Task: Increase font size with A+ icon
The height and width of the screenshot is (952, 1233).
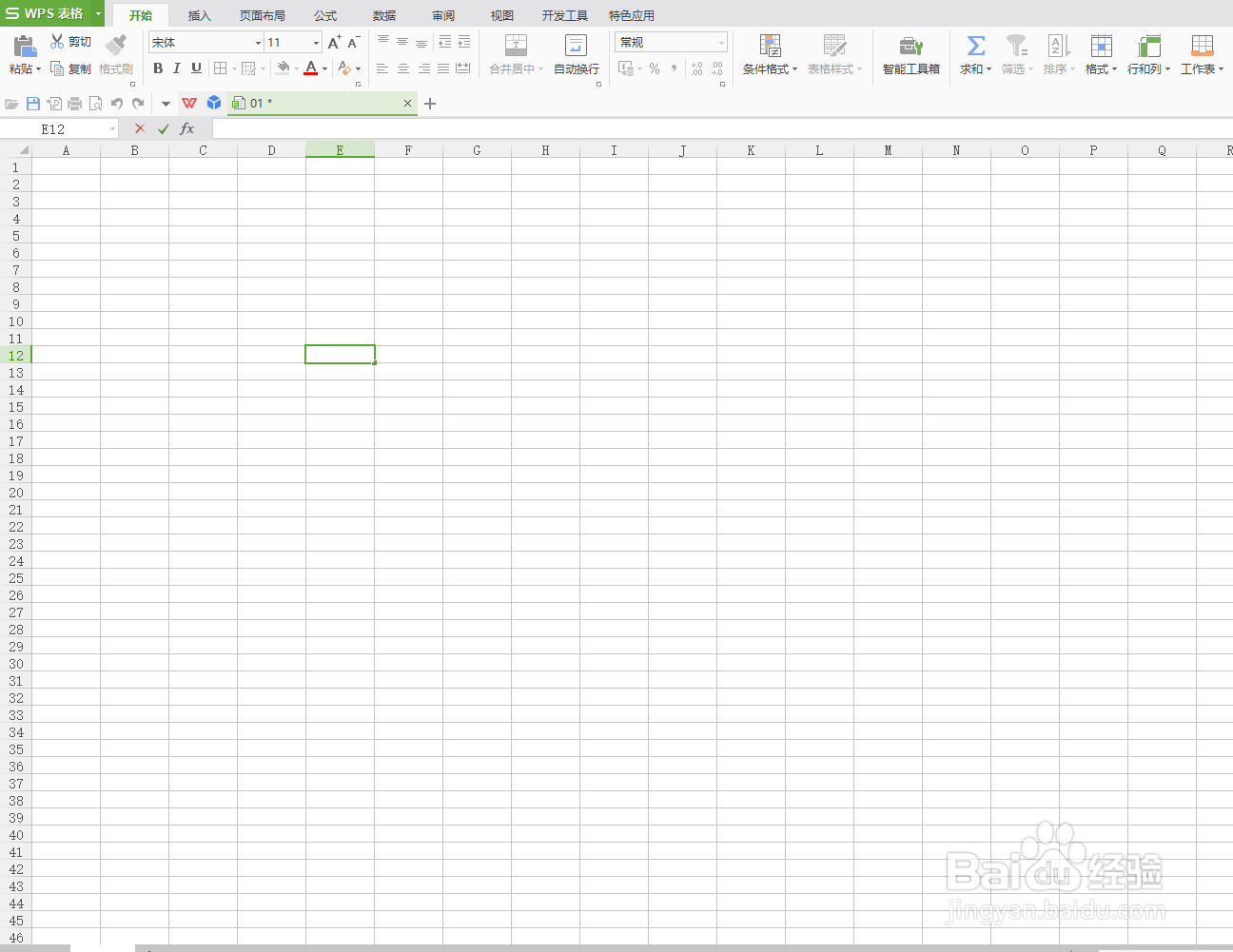Action: tap(334, 42)
